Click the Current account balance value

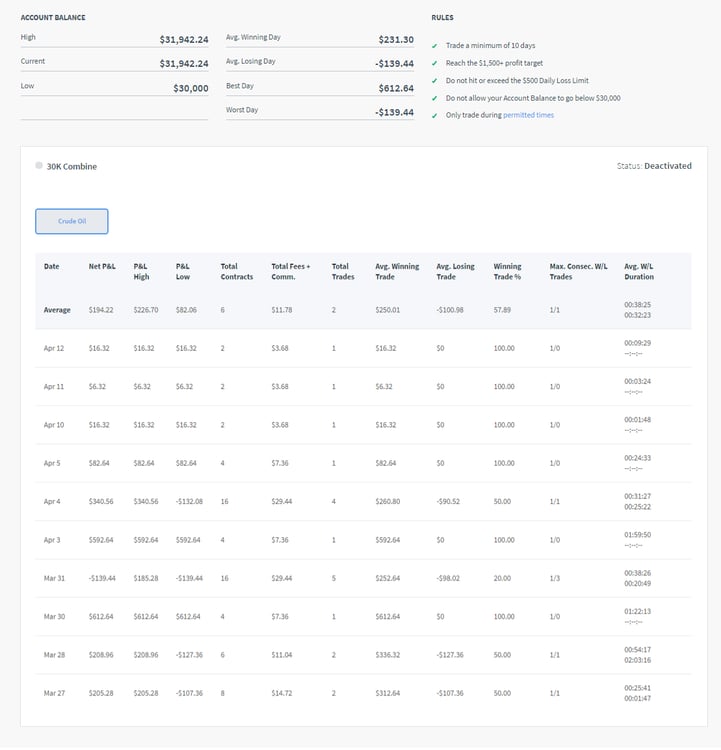(x=183, y=64)
